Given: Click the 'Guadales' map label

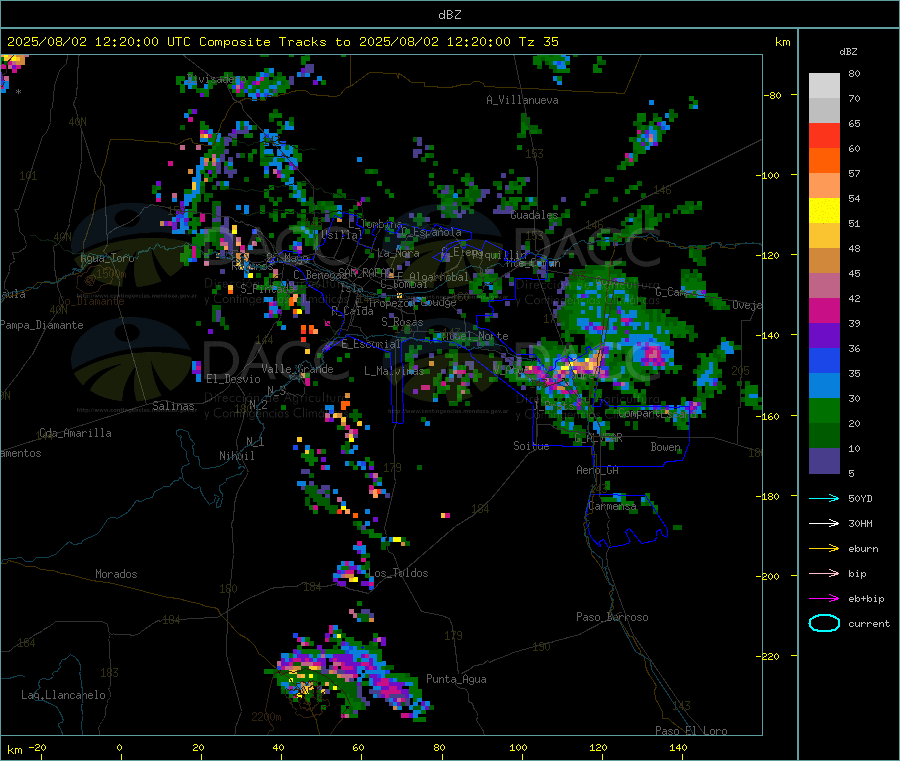Looking at the screenshot, I should (x=534, y=215).
